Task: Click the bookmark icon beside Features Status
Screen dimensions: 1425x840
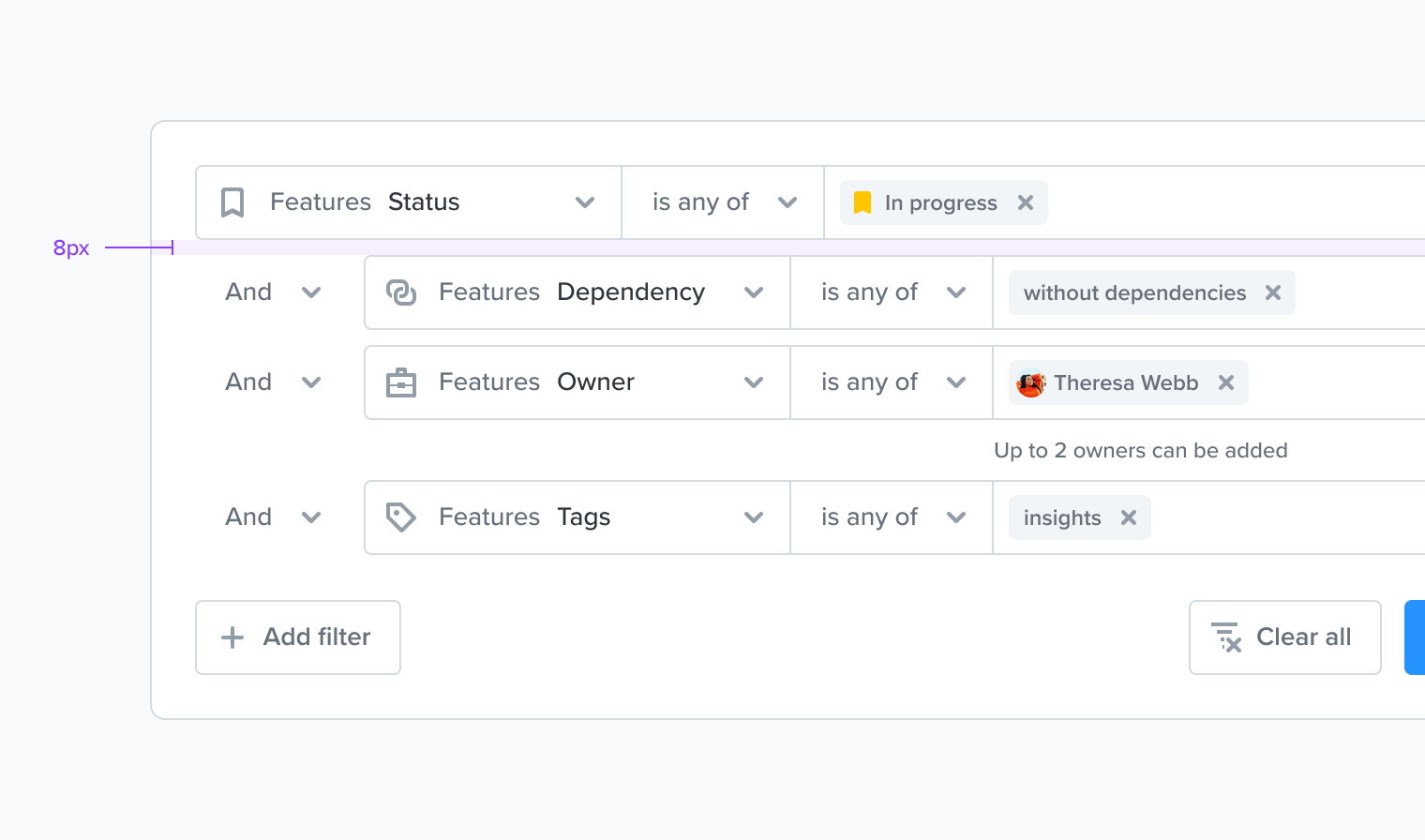Action: point(232,202)
